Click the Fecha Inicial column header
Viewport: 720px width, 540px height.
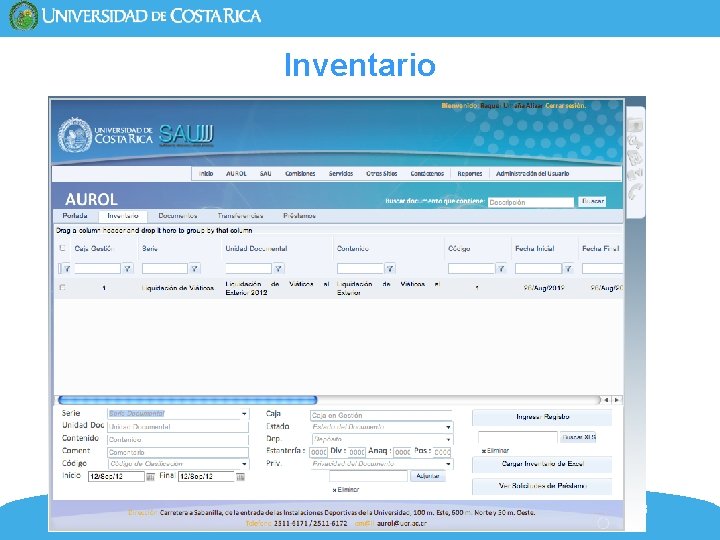tap(534, 248)
